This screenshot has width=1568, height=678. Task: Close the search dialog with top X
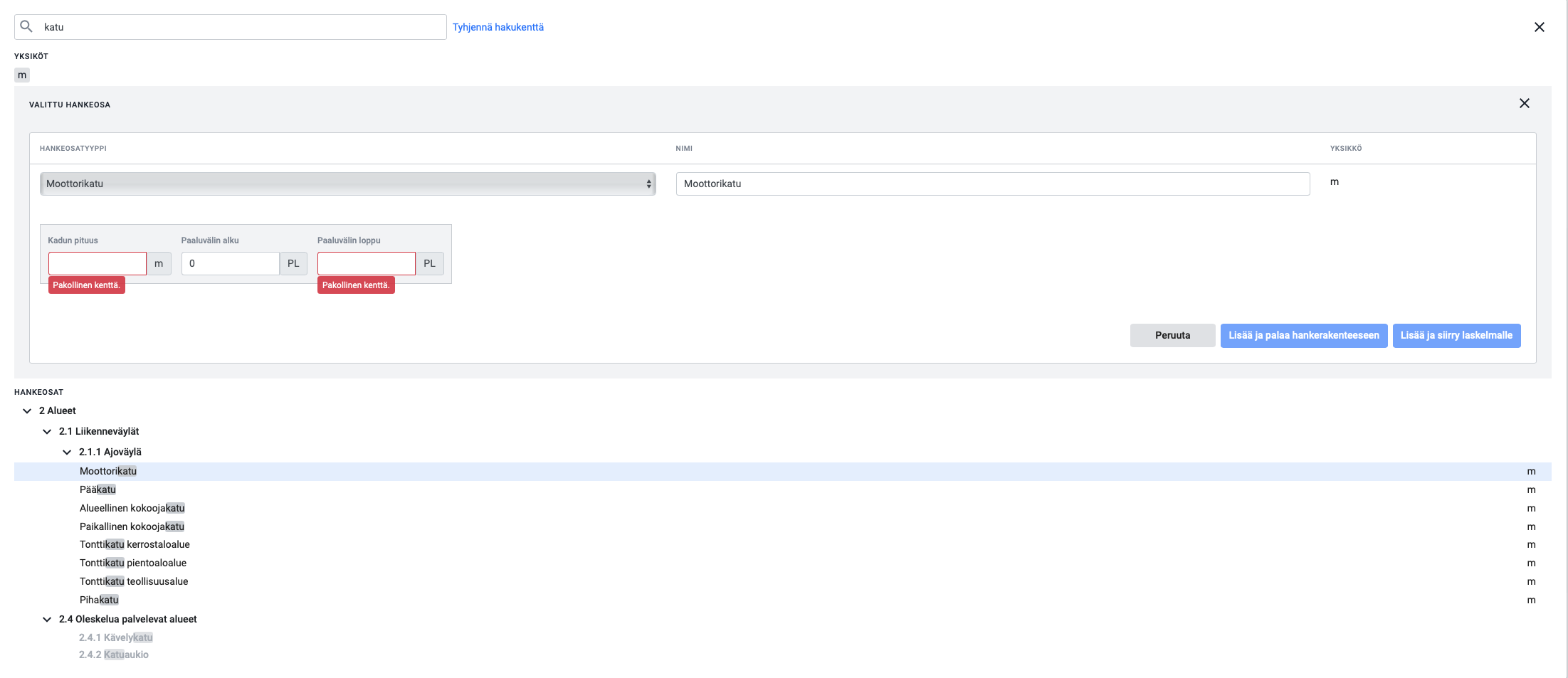coord(1539,27)
